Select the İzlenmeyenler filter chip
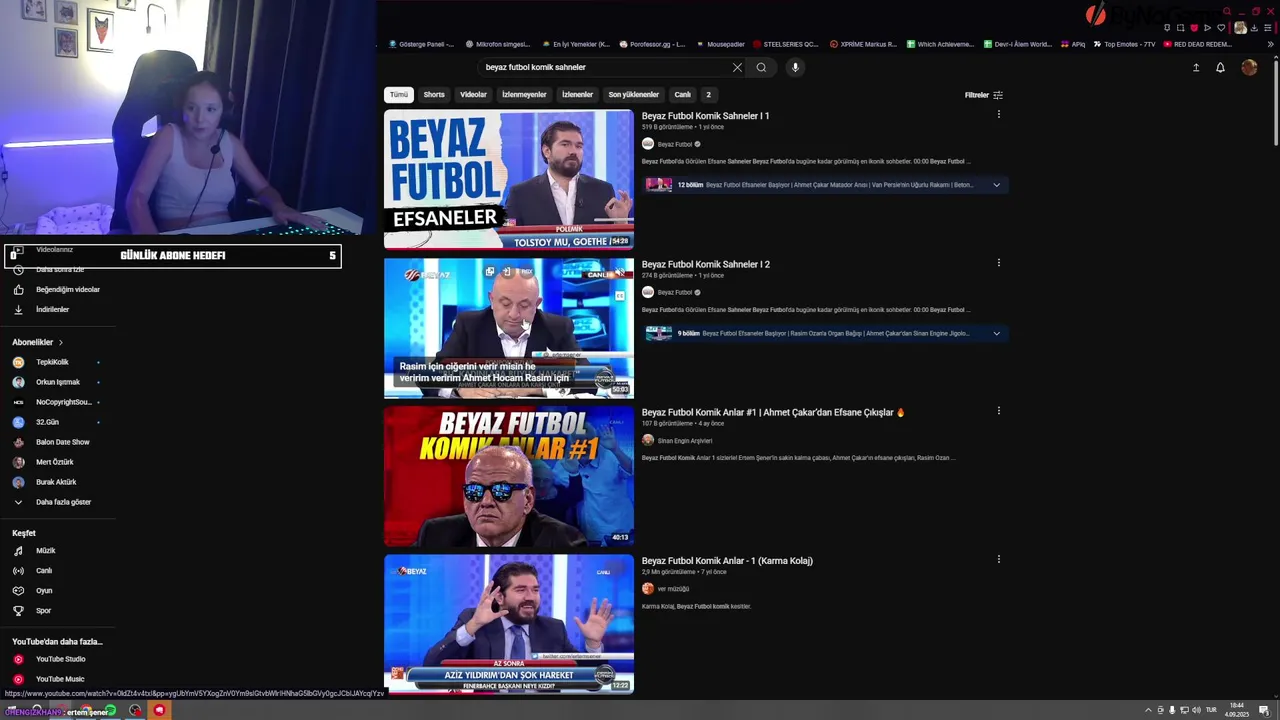This screenshot has width=1280, height=720. coord(524,95)
